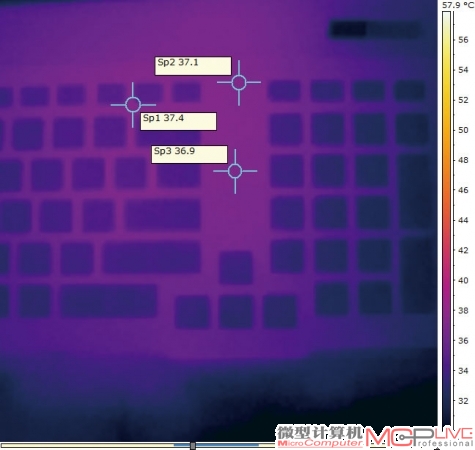Screen dimensions: 475x450
Task: Click the empty left part of bottom bar
Action: pos(87,445)
